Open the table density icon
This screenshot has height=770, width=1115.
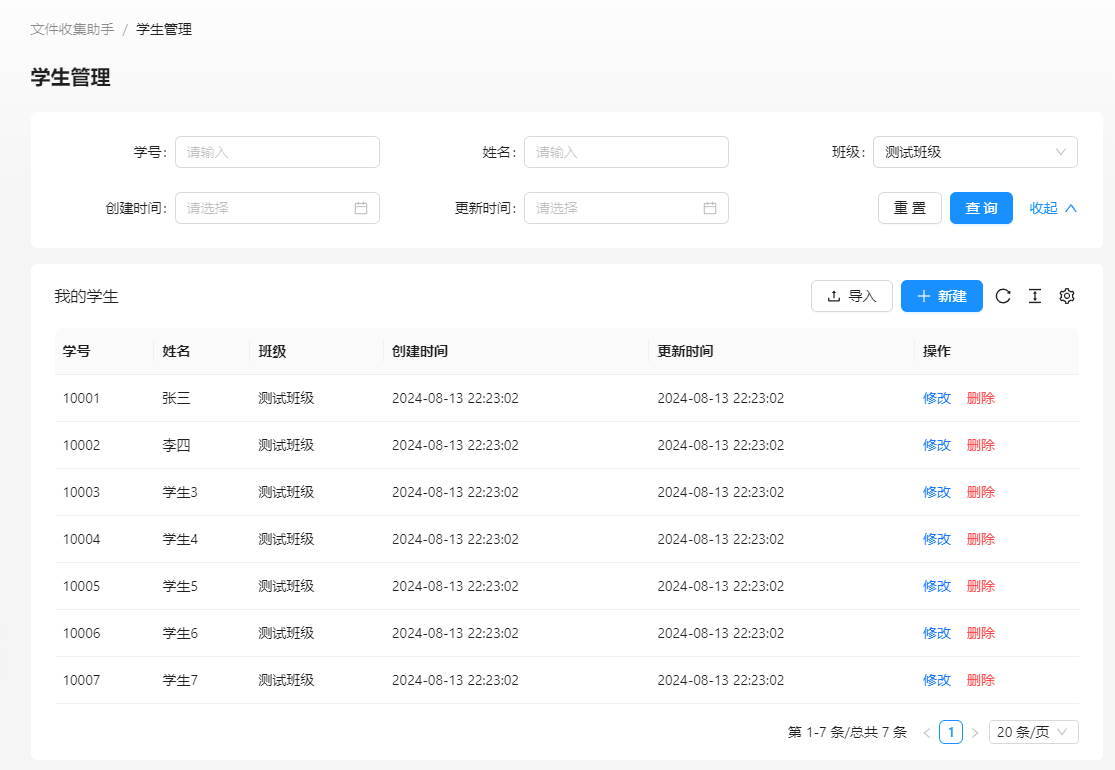pos(1035,296)
